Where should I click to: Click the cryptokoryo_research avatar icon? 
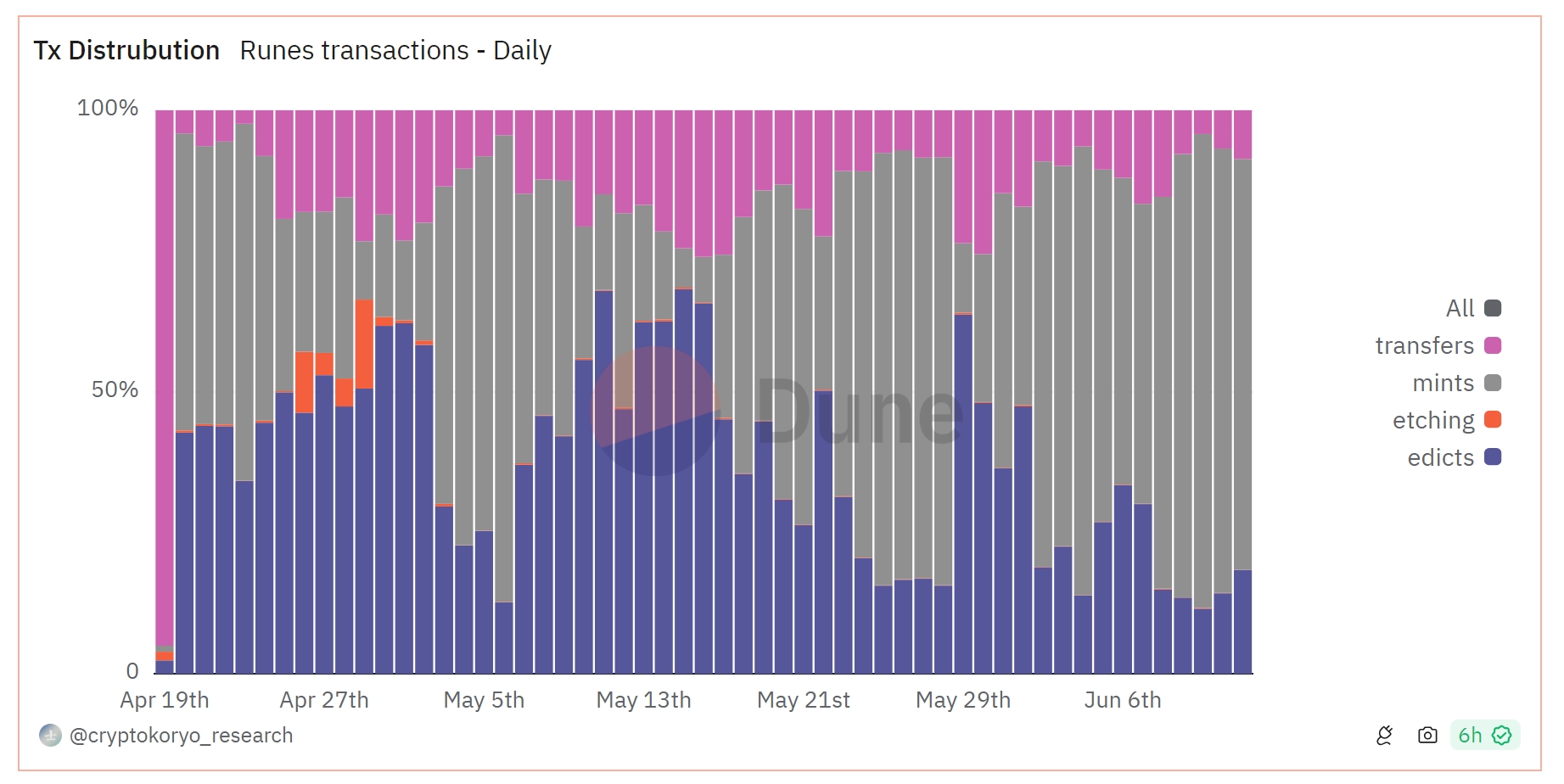pyautogui.click(x=50, y=735)
